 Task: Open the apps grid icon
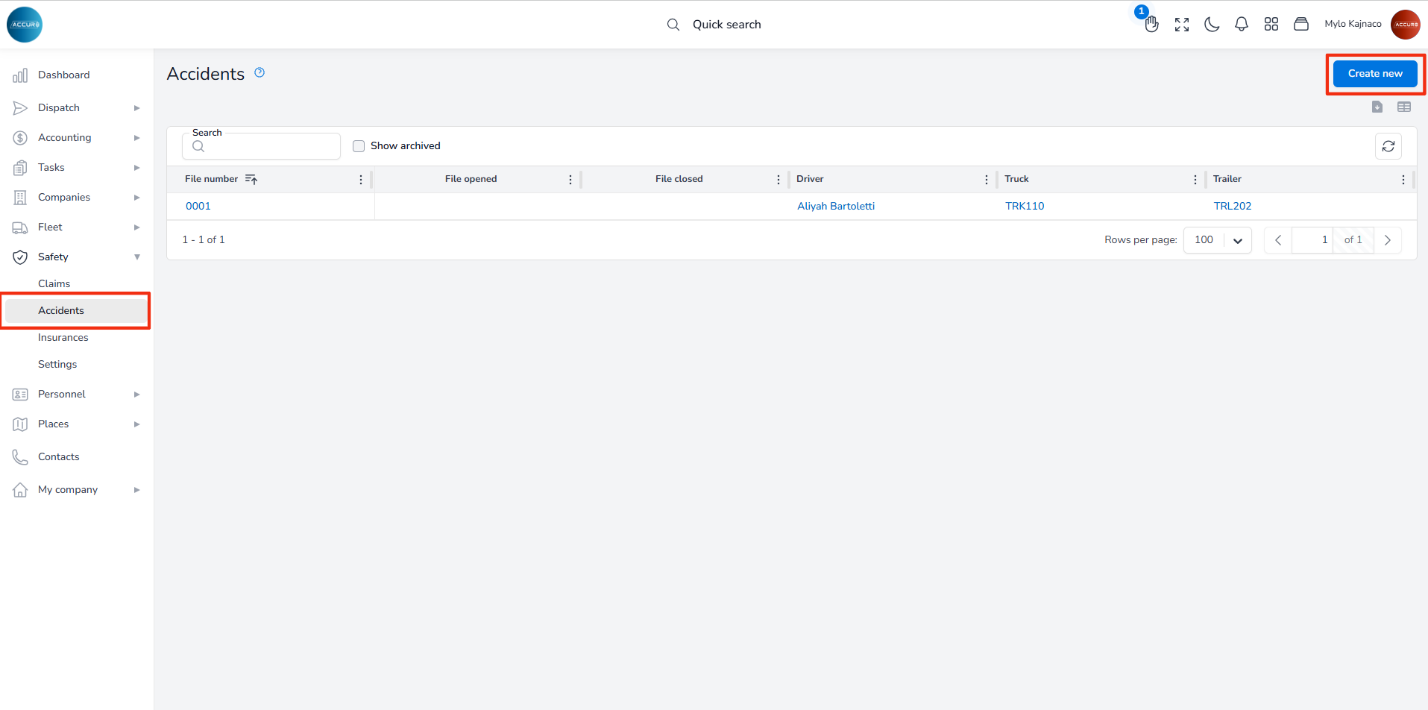(x=1271, y=24)
